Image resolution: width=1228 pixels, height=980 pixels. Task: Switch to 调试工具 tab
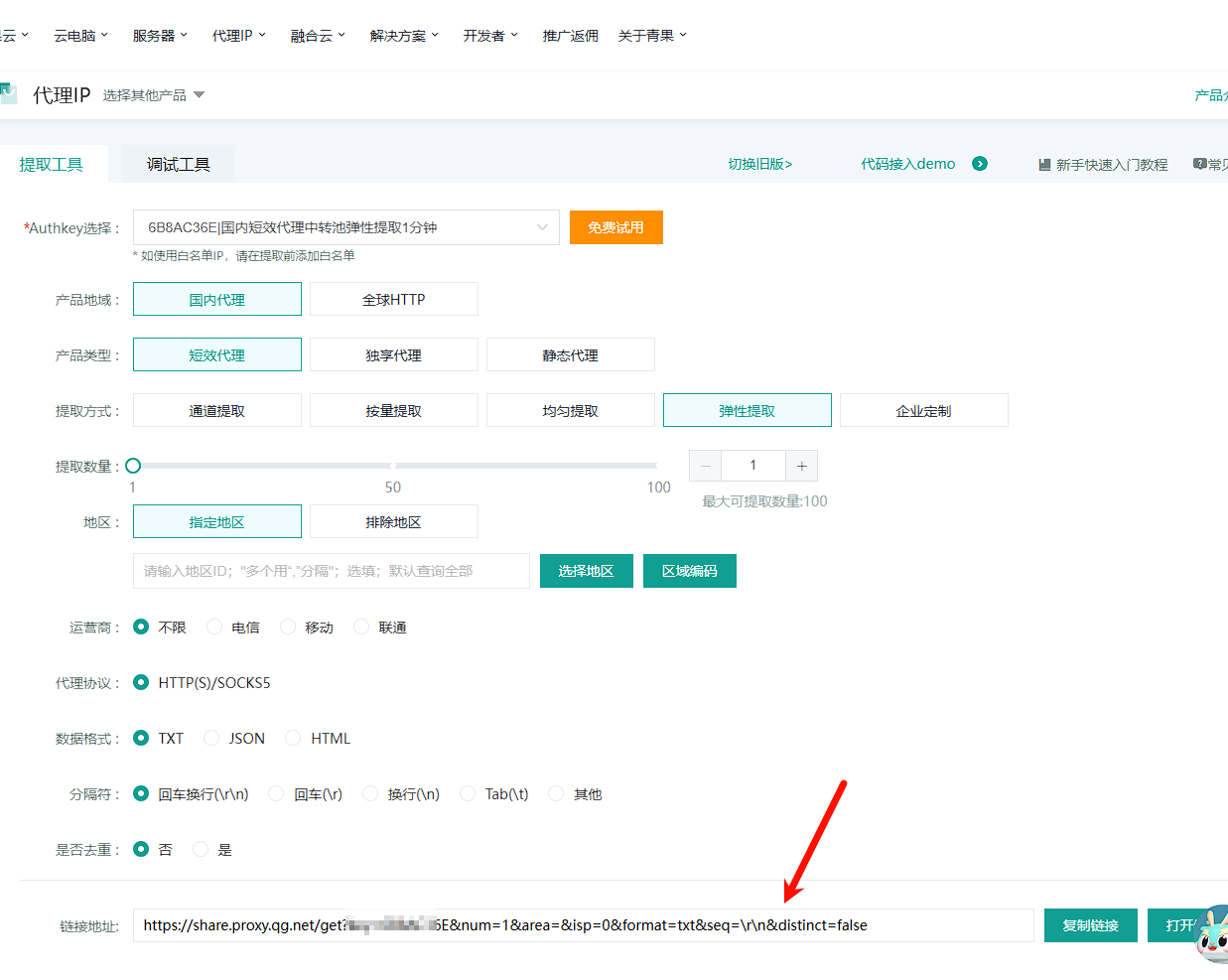click(x=179, y=164)
